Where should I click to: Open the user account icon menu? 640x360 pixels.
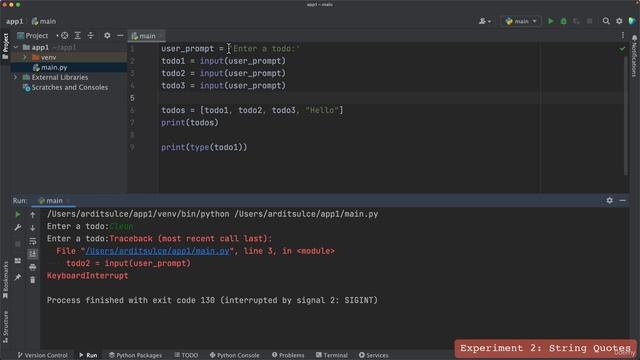pos(484,21)
